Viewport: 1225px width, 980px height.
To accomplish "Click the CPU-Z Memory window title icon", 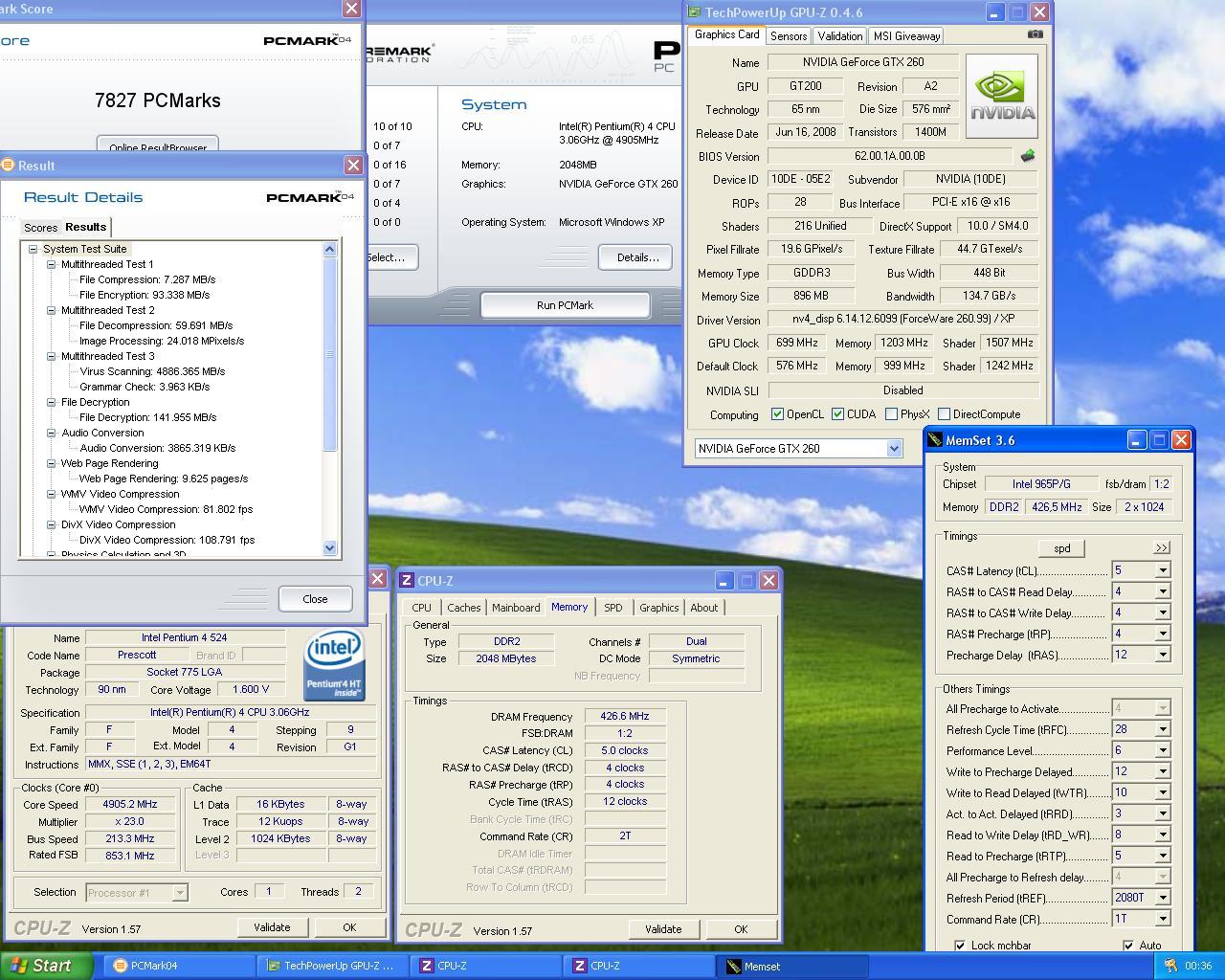I will pyautogui.click(x=407, y=580).
